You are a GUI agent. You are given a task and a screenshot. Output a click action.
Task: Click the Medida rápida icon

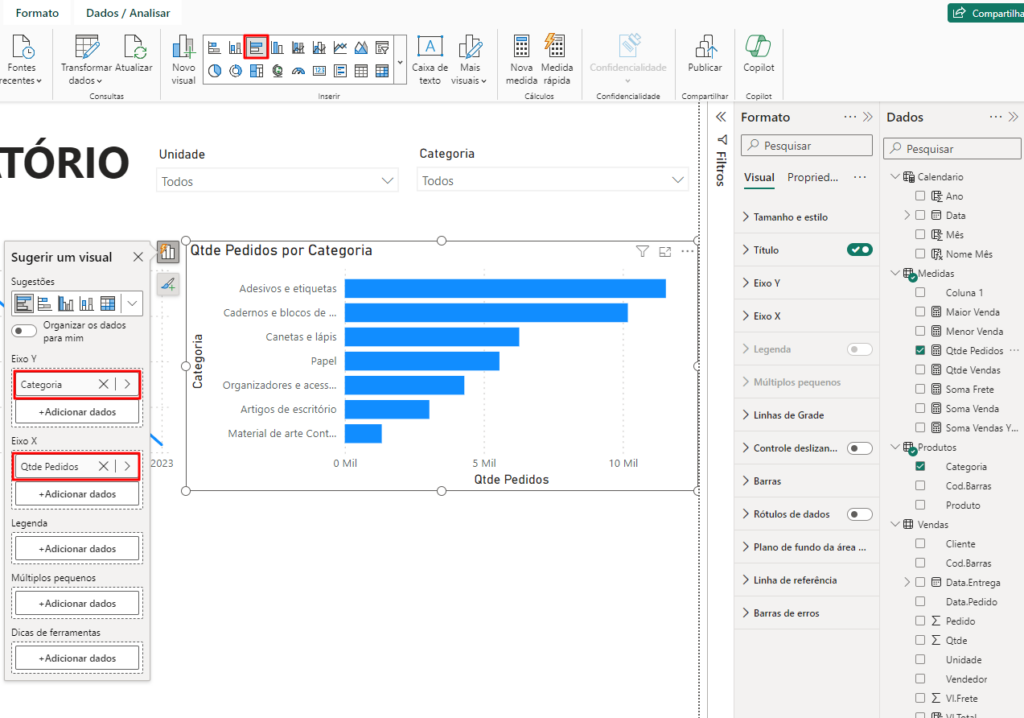pos(556,46)
